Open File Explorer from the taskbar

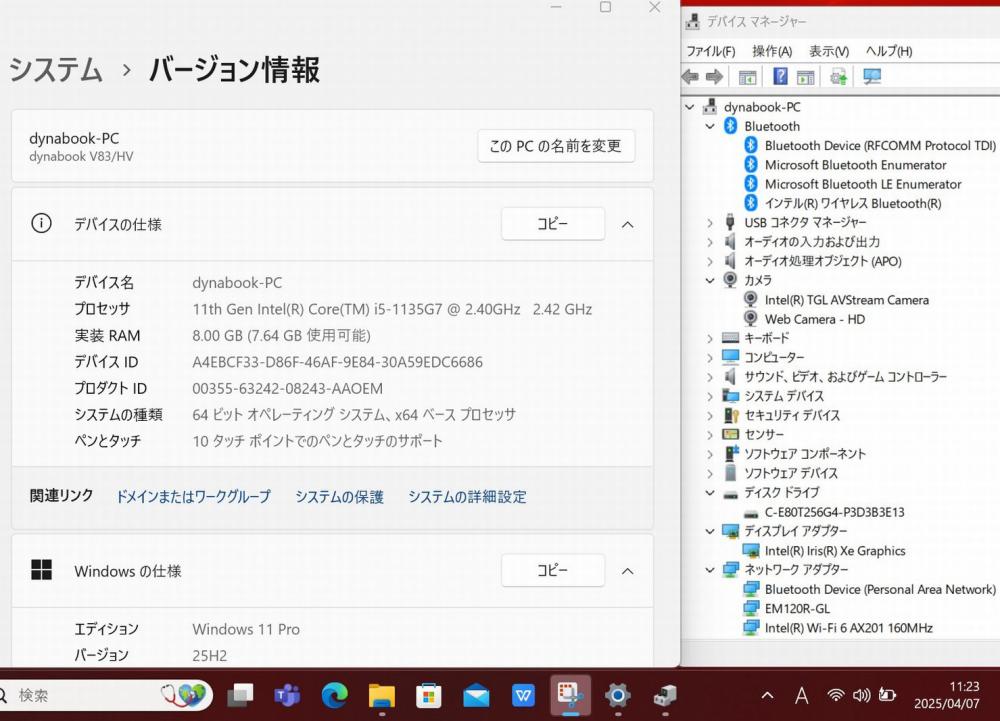[x=381, y=695]
